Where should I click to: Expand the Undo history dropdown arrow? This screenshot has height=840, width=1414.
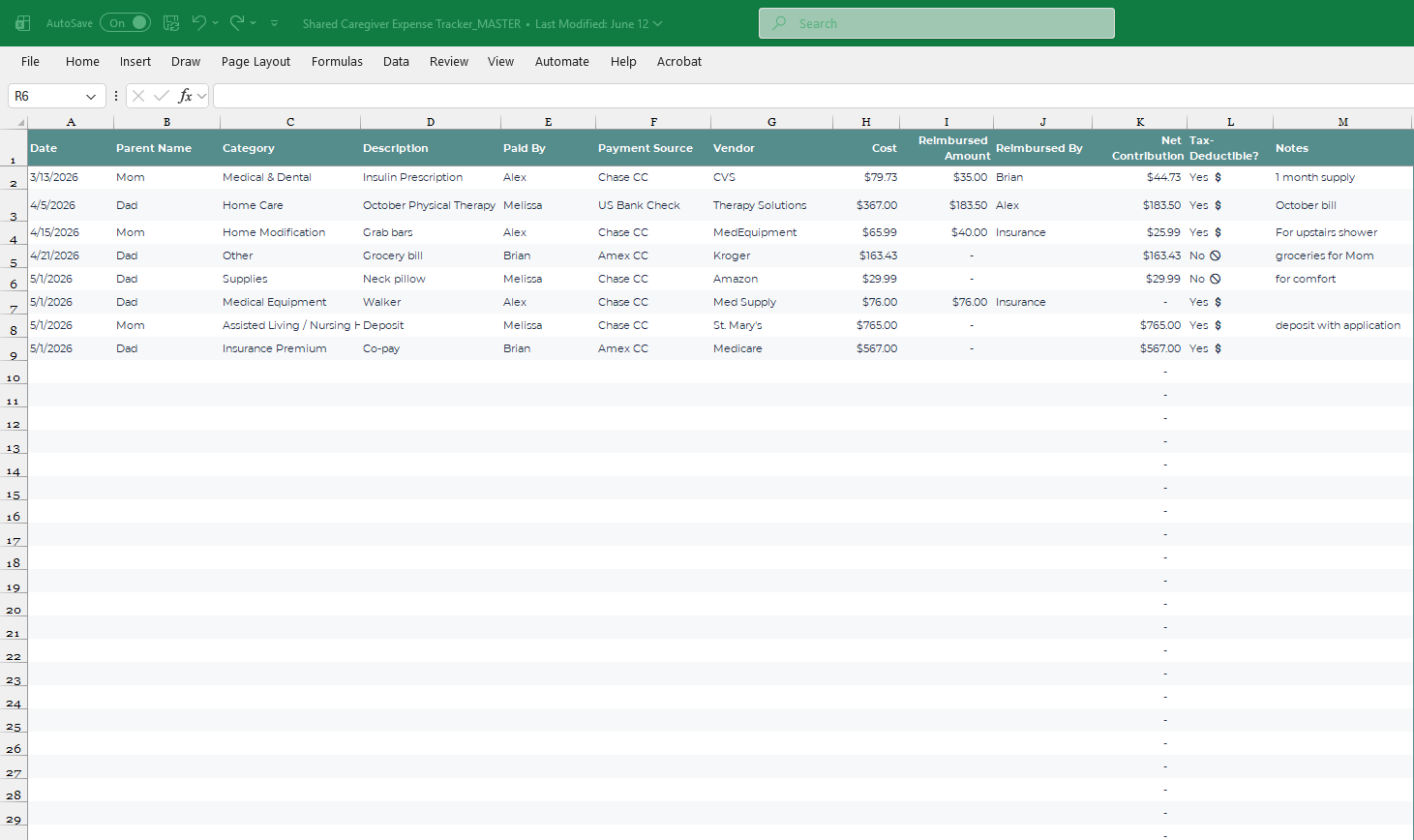tap(216, 23)
